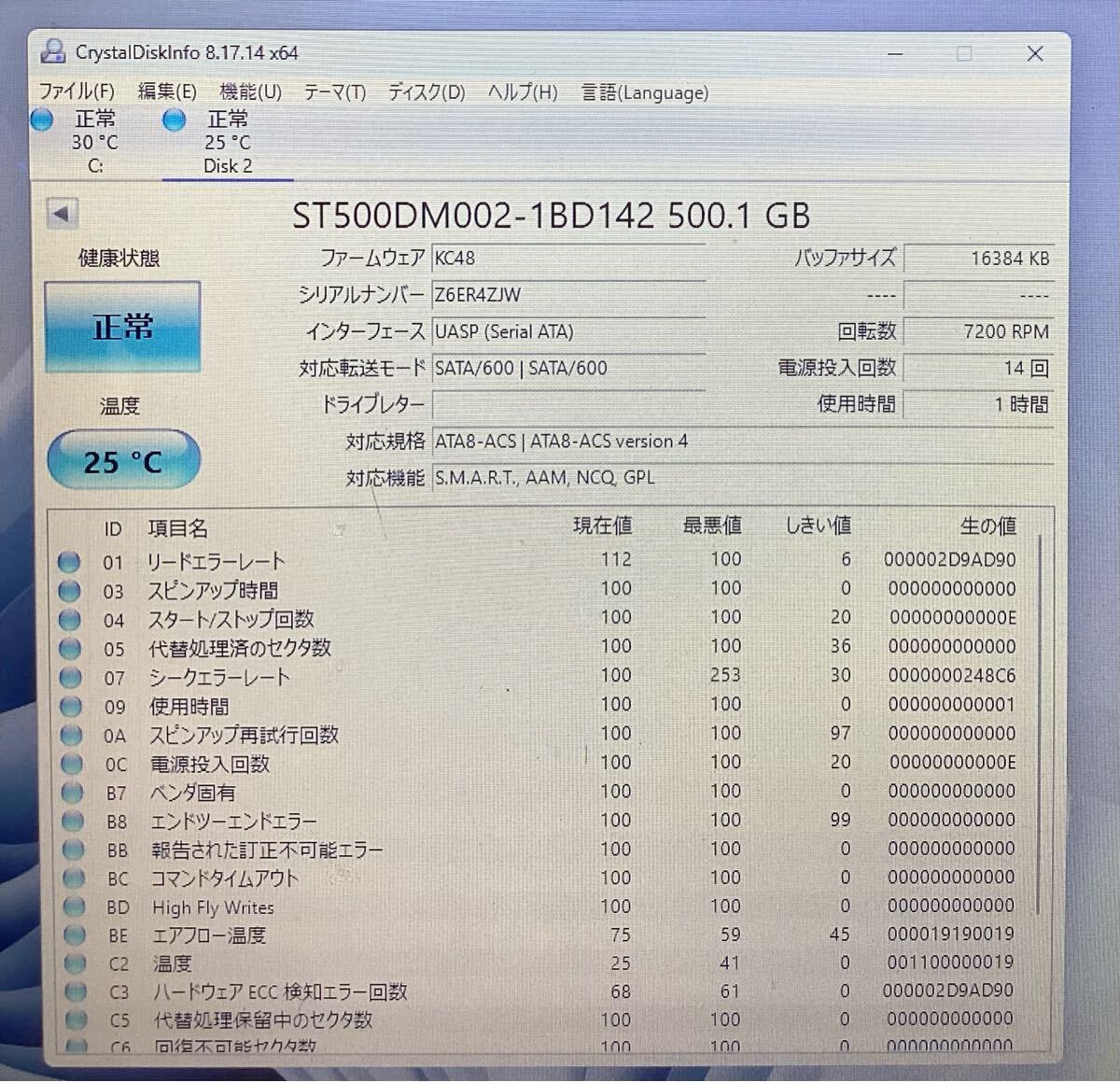
Task: Click the 生の値 column header
Action: pyautogui.click(x=987, y=527)
